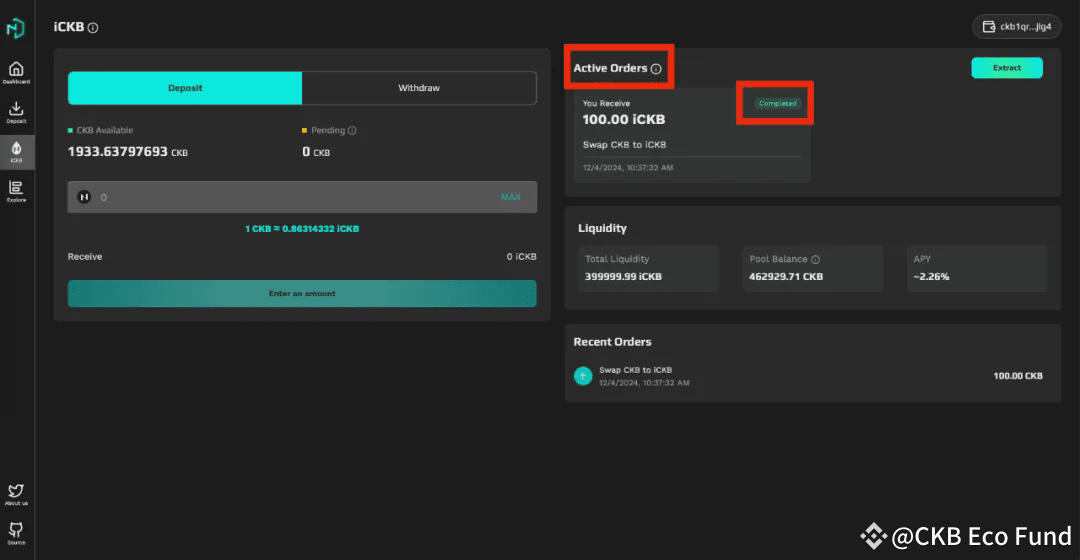Click the Deposit icon in the sidebar
This screenshot has width=1080, height=560.
coord(16,111)
